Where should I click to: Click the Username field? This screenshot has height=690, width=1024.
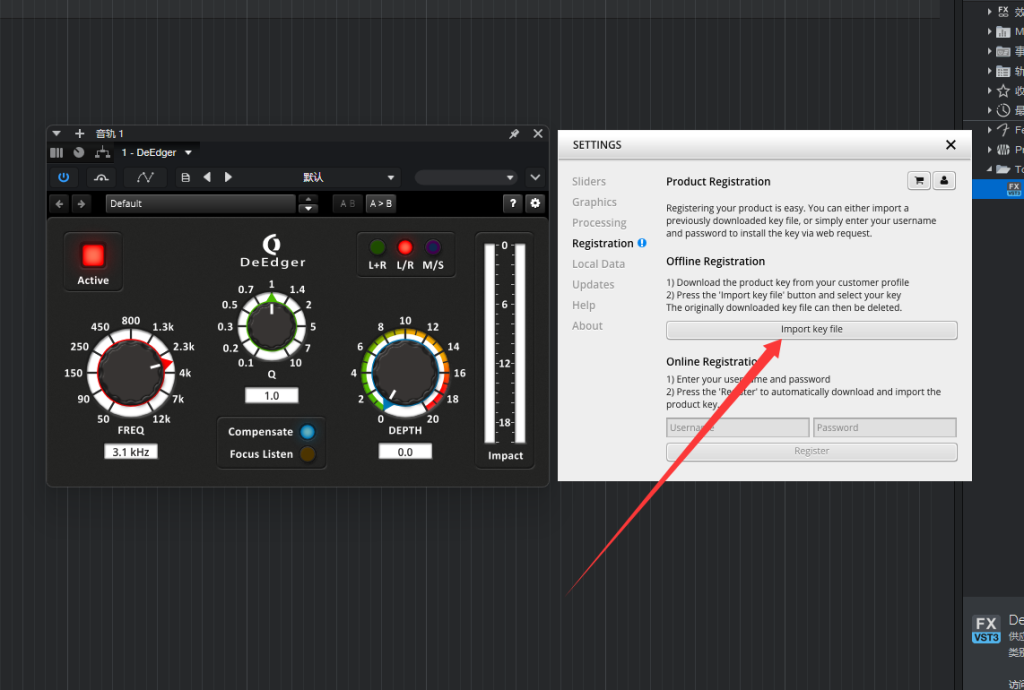tap(737, 428)
